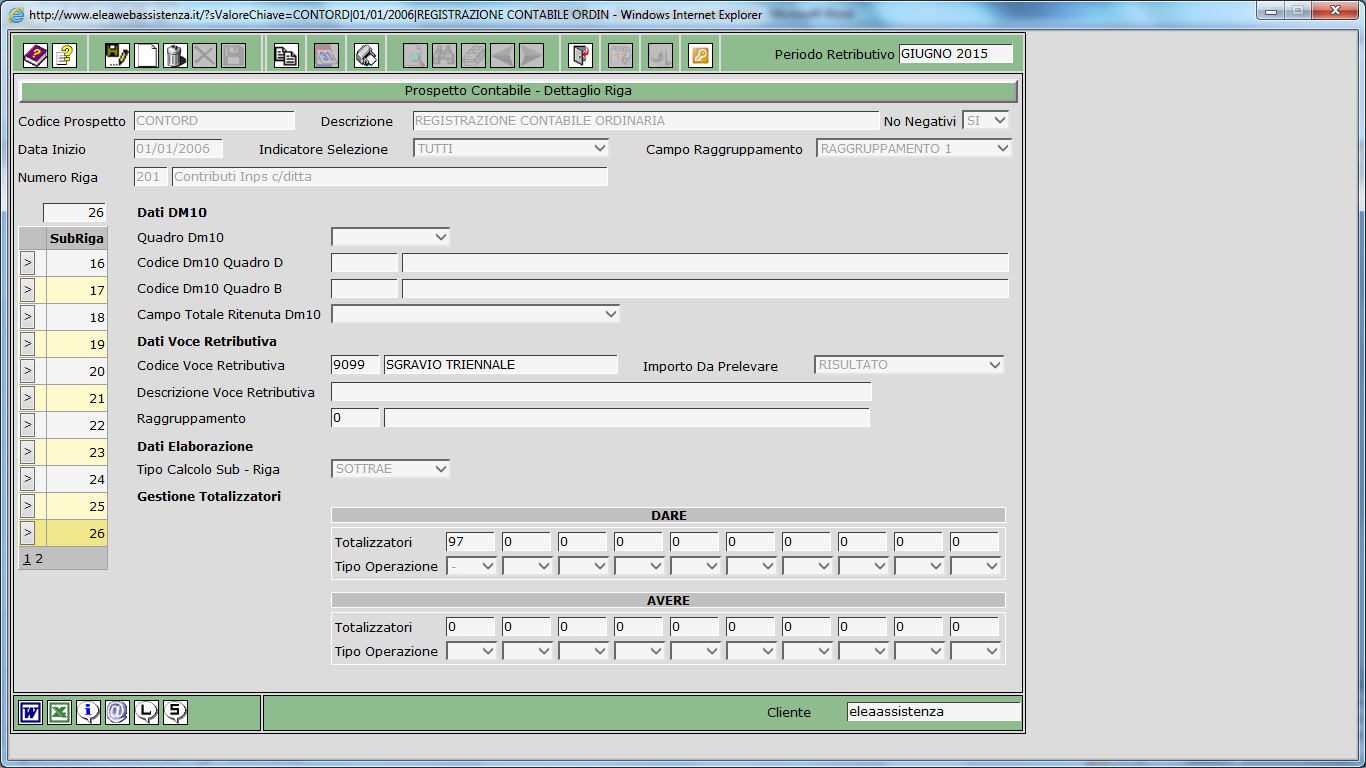Export to Word with the W icon
Viewport: 1366px width, 768px height.
[31, 713]
